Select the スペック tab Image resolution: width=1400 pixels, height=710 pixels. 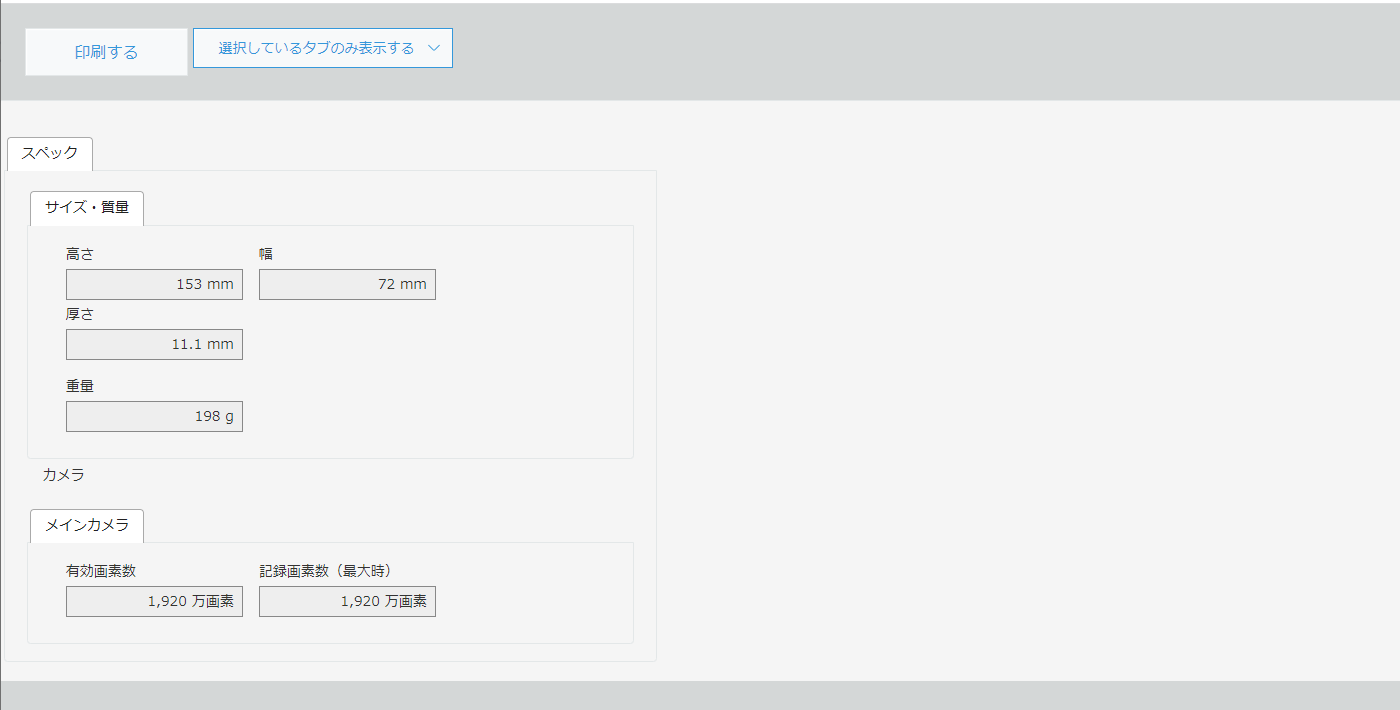pyautogui.click(x=49, y=154)
